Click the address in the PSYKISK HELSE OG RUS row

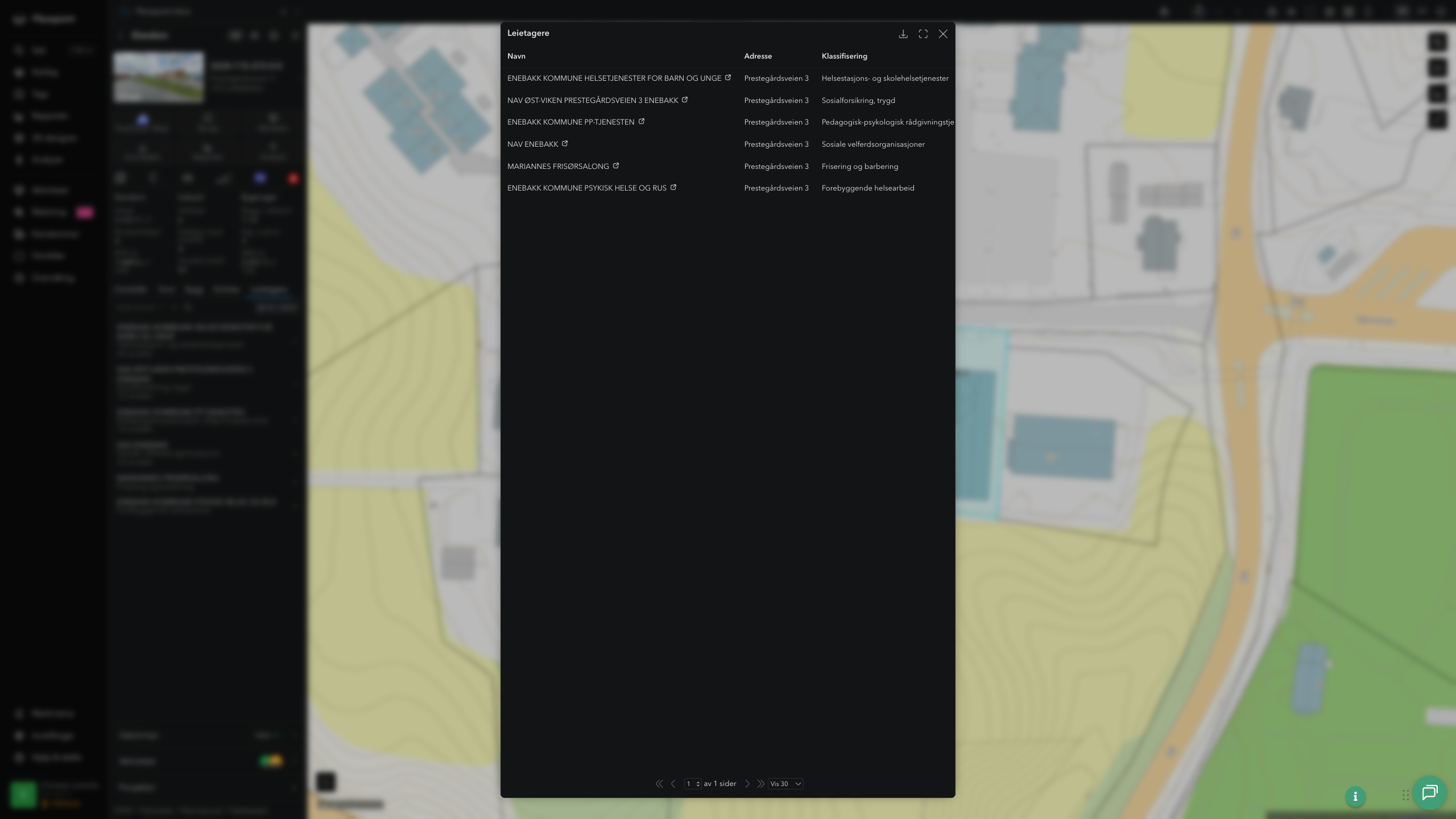tap(776, 188)
